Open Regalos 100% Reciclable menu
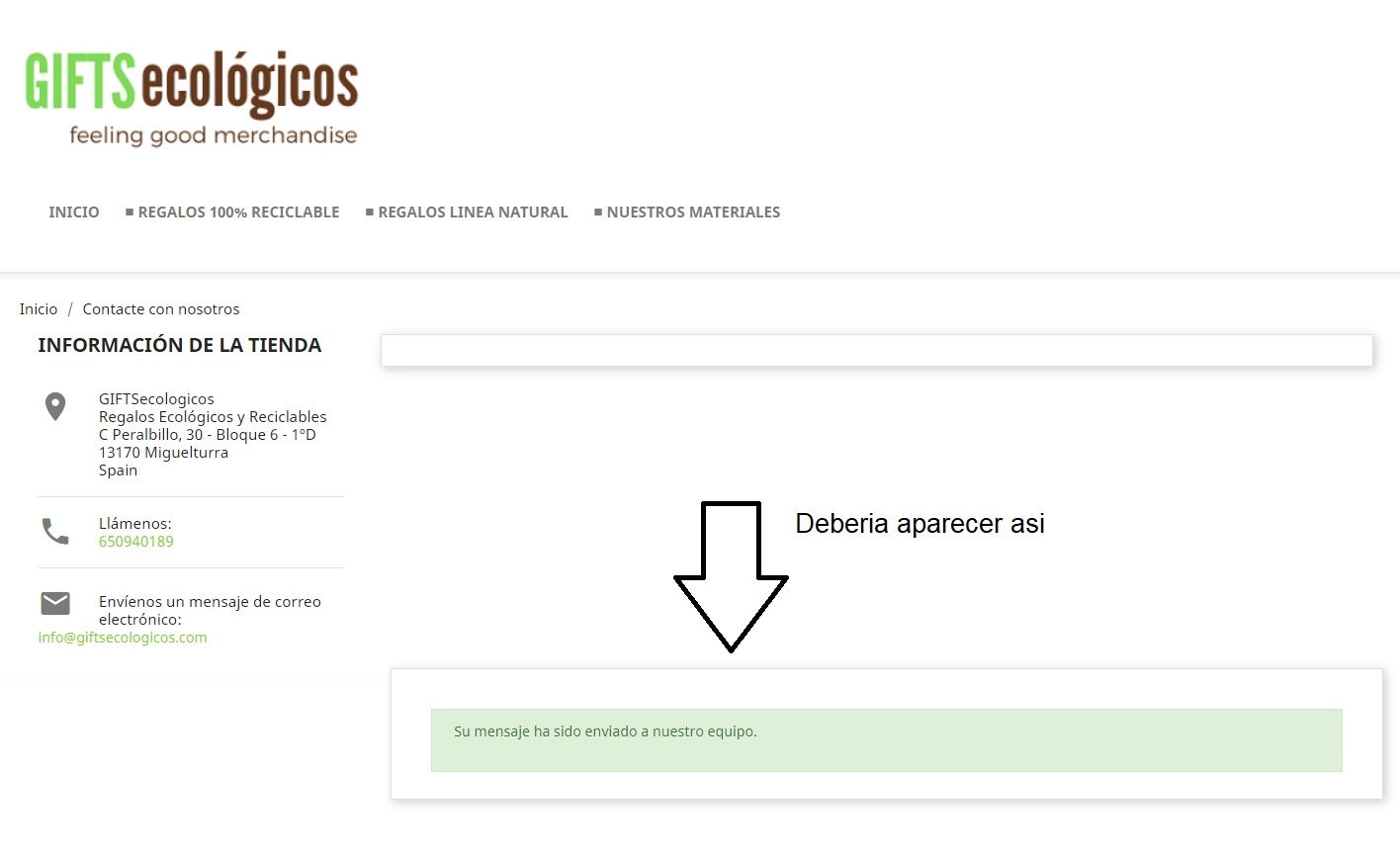Viewport: 1400px width, 857px height. pyautogui.click(x=232, y=213)
